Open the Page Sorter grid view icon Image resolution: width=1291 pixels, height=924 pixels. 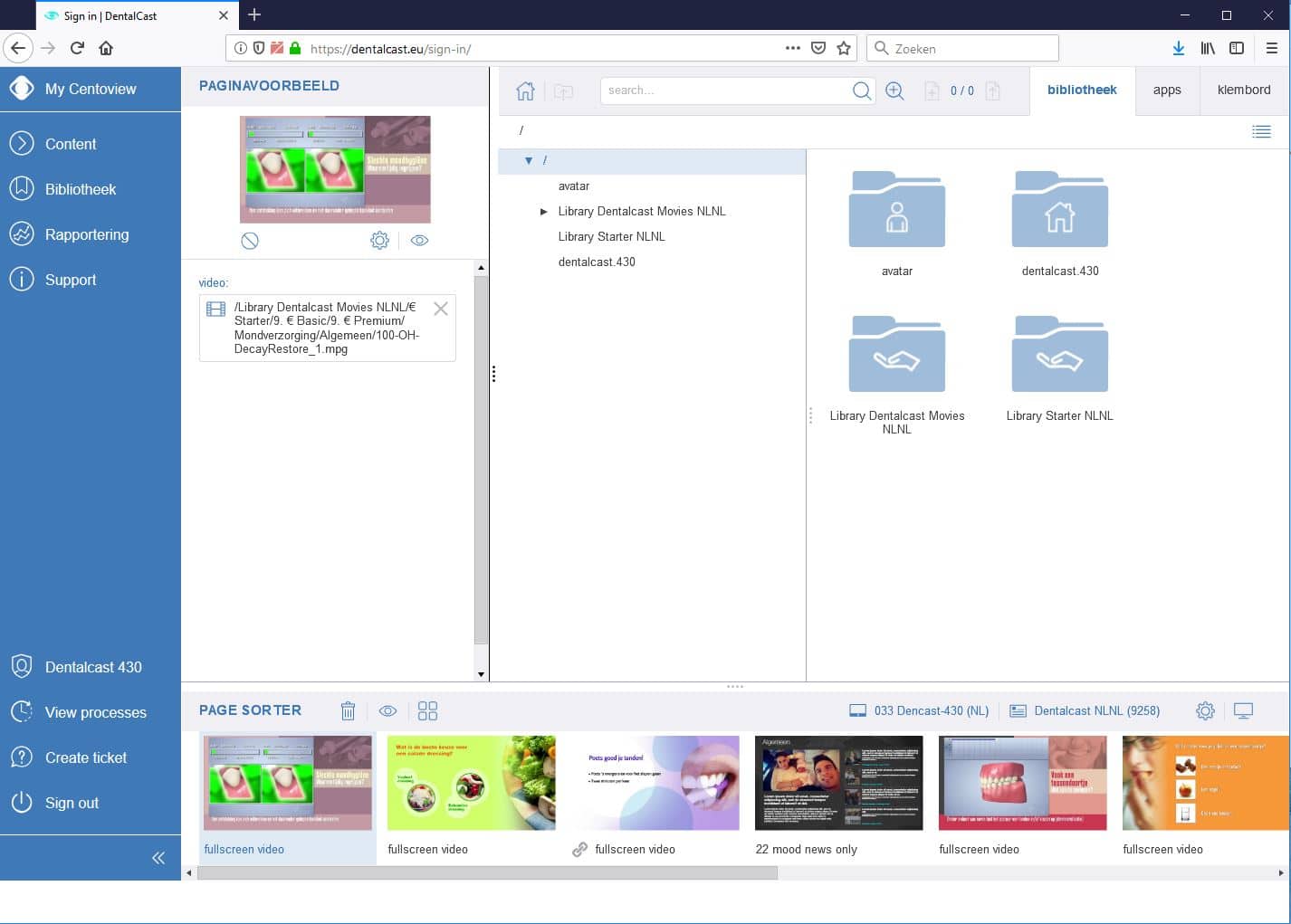pos(427,711)
